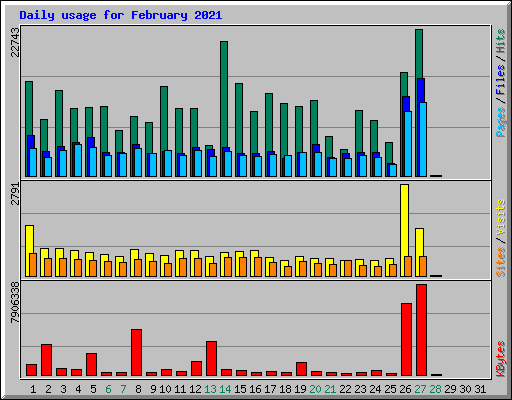Click day 23 on the x-axis

pyautogui.click(x=360, y=389)
